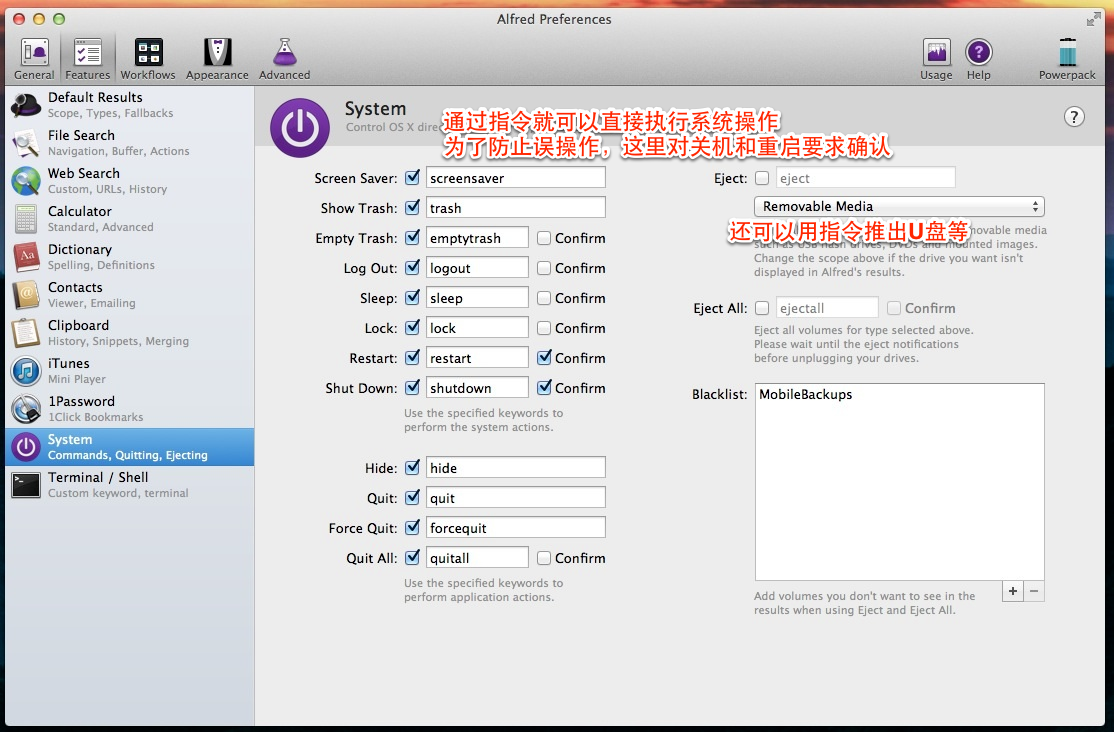Enable Confirm for Lock

point(544,328)
